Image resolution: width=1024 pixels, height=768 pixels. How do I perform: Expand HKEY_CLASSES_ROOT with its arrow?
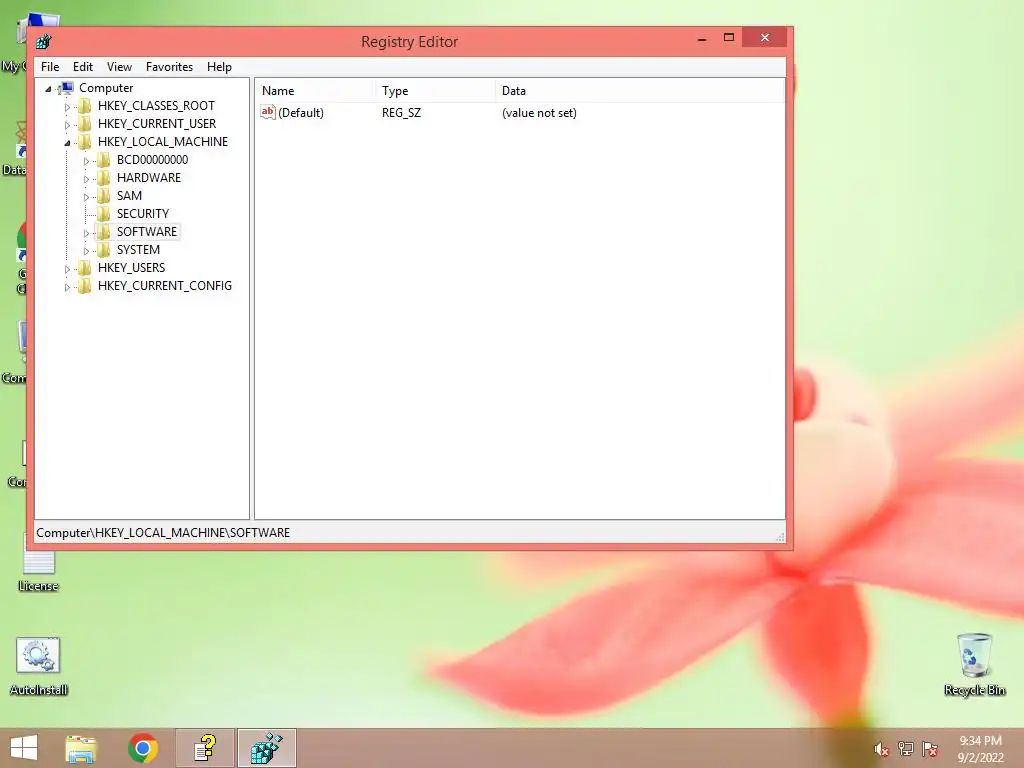[x=67, y=106]
